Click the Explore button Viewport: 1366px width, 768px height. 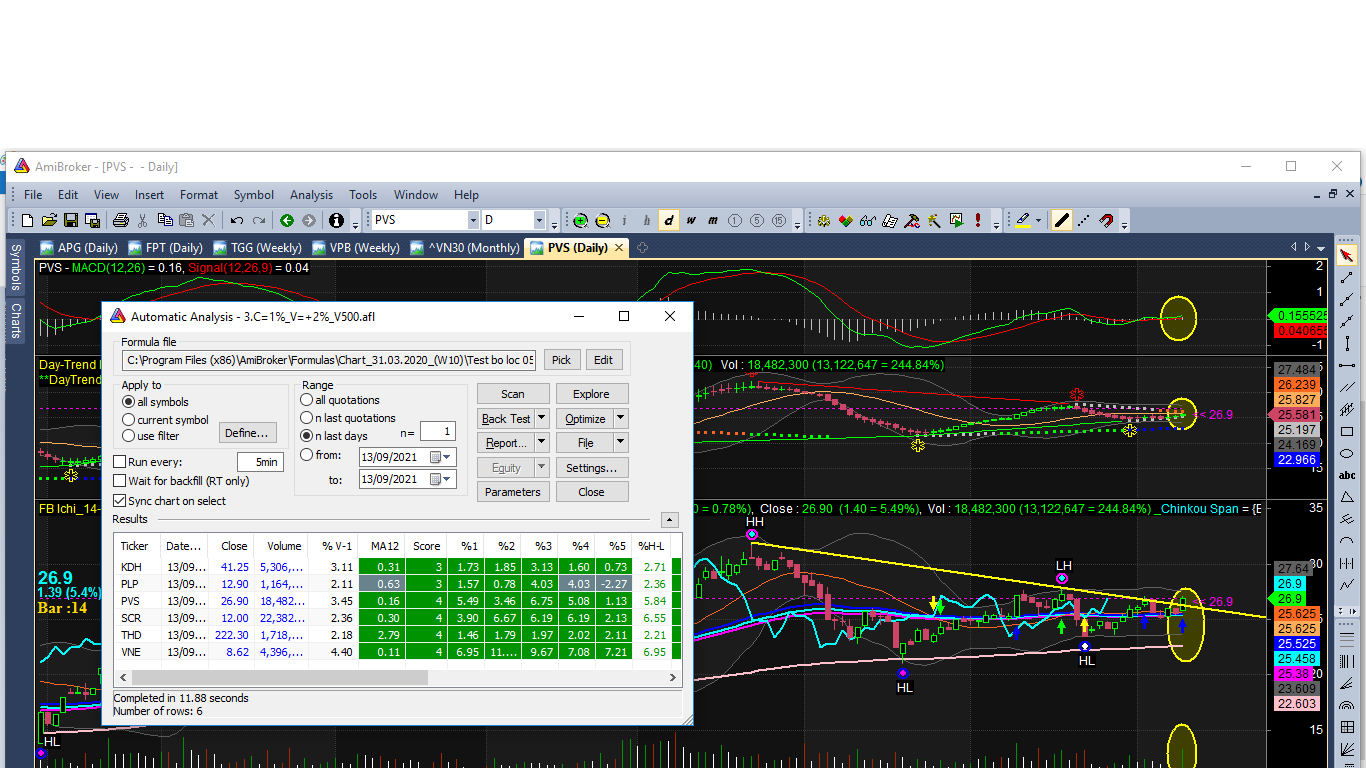pyautogui.click(x=591, y=394)
